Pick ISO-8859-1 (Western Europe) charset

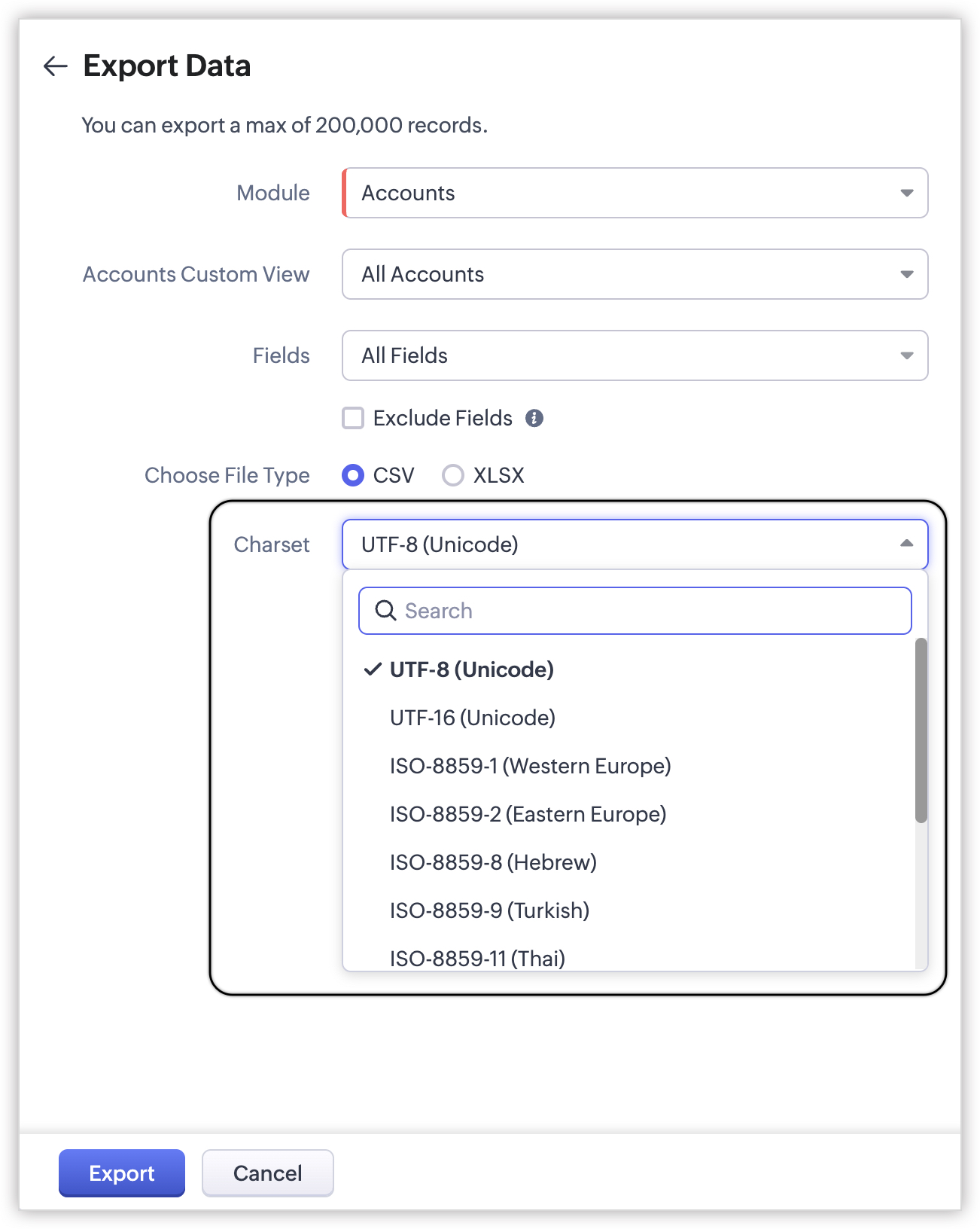click(530, 766)
